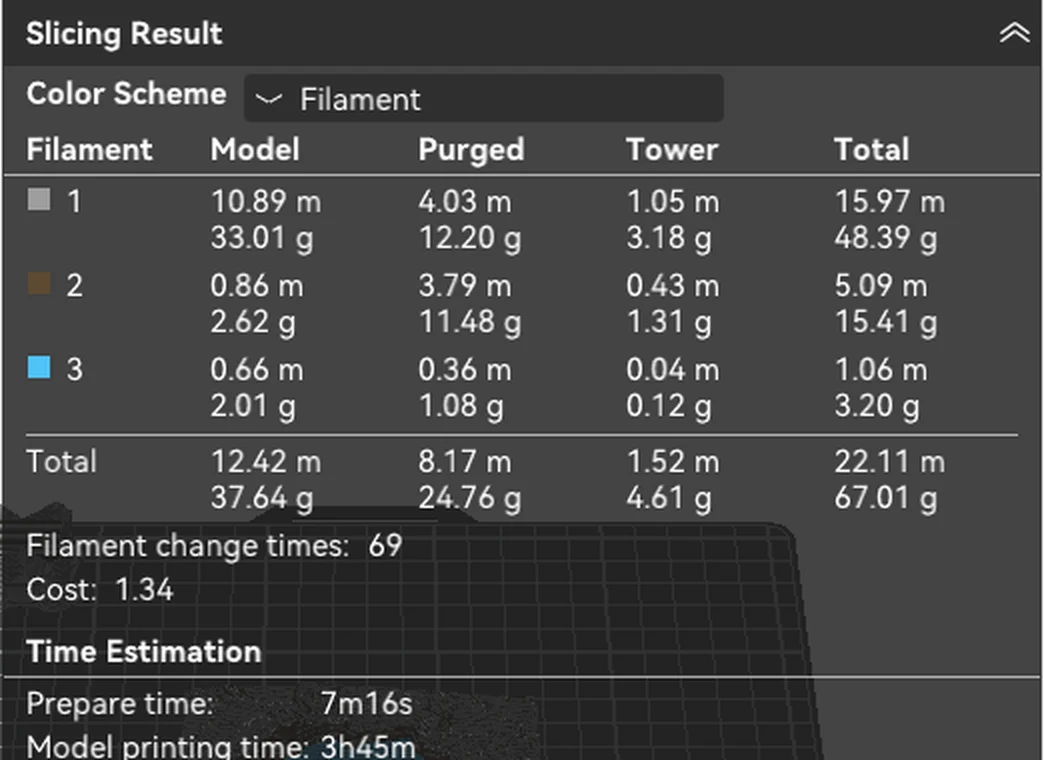Click purged length 3.79 m
This screenshot has height=760, width=1044.
pos(465,286)
